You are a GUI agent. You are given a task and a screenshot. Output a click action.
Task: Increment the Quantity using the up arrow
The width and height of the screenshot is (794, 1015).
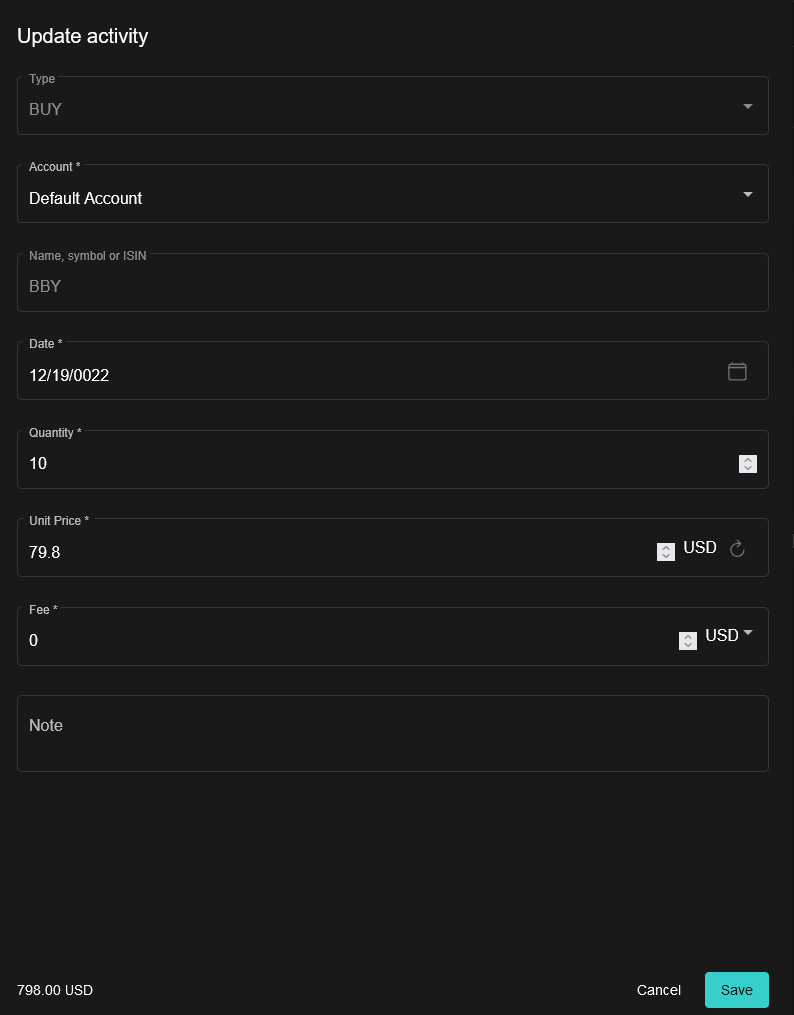(748, 459)
